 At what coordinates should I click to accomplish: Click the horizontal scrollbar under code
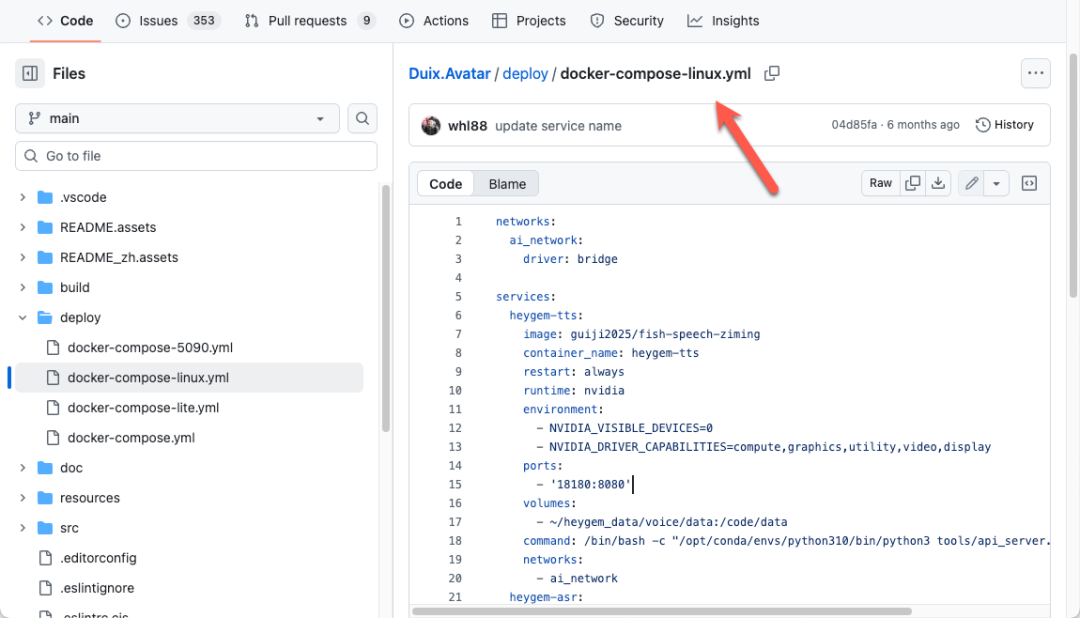[660, 611]
